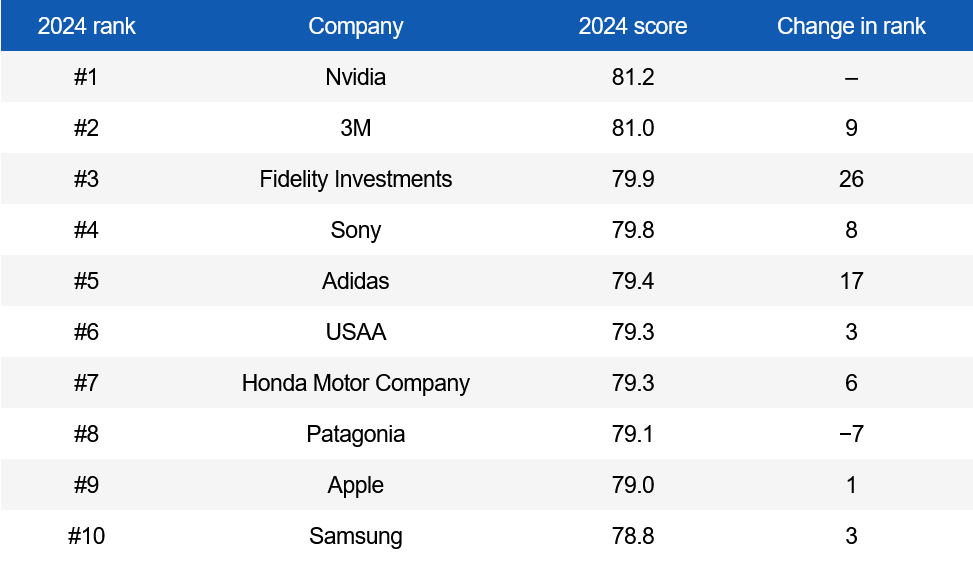This screenshot has width=973, height=562.
Task: Select the Sony company name
Action: [356, 230]
